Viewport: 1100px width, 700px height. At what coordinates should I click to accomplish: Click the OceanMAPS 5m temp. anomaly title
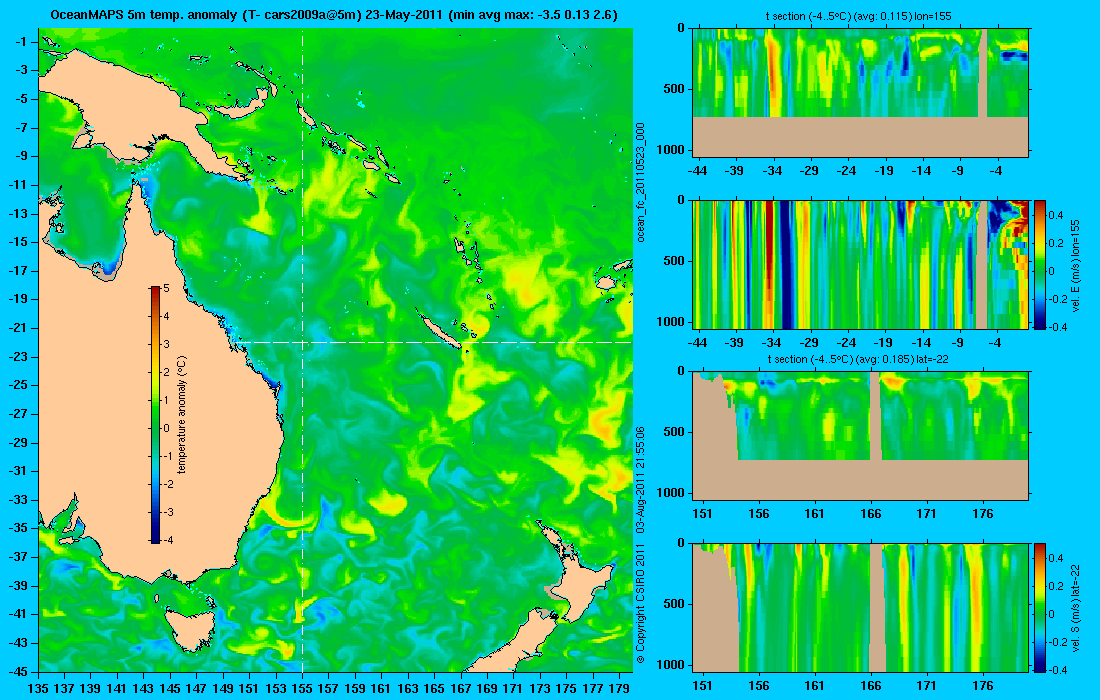334,15
